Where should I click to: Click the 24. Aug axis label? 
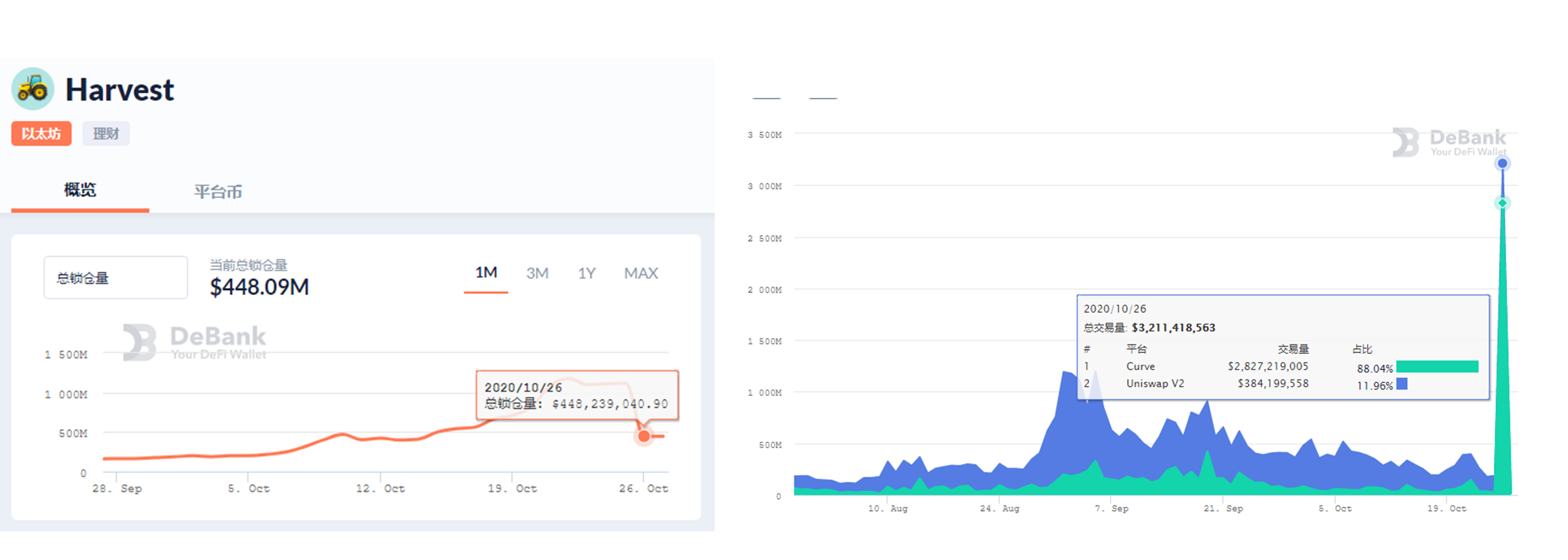[x=999, y=508]
